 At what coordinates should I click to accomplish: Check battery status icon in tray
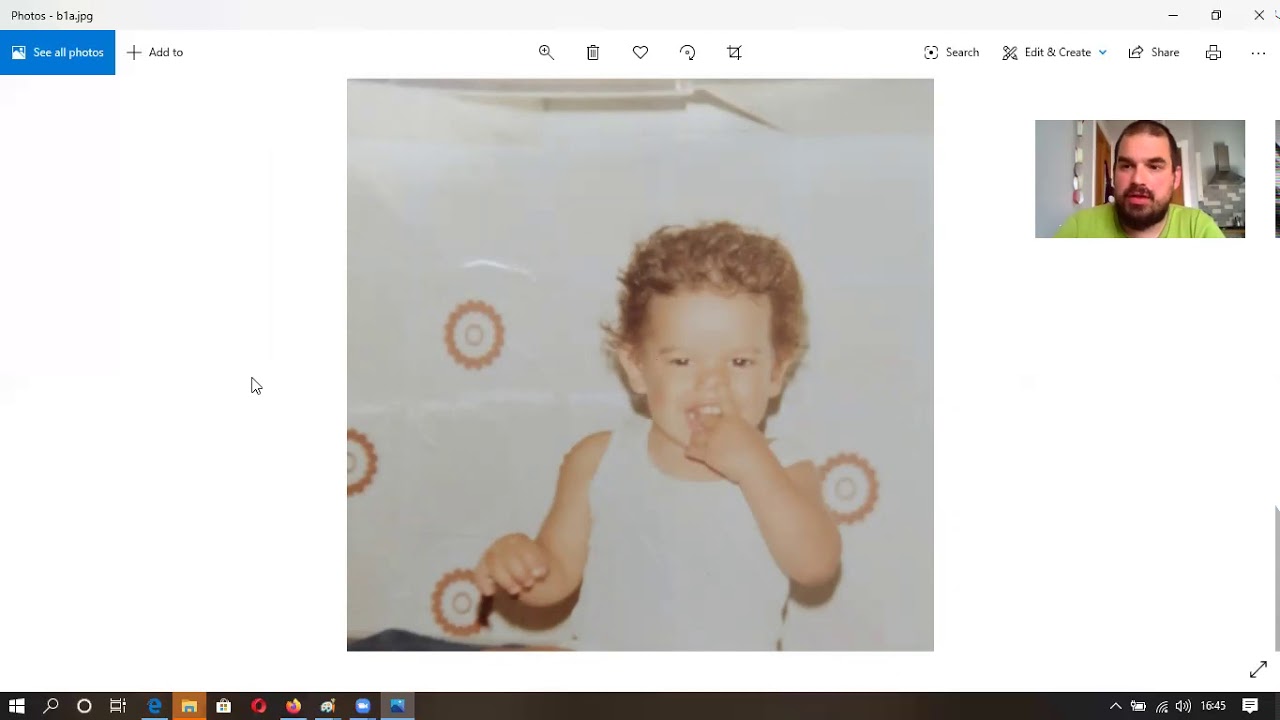tap(1138, 706)
